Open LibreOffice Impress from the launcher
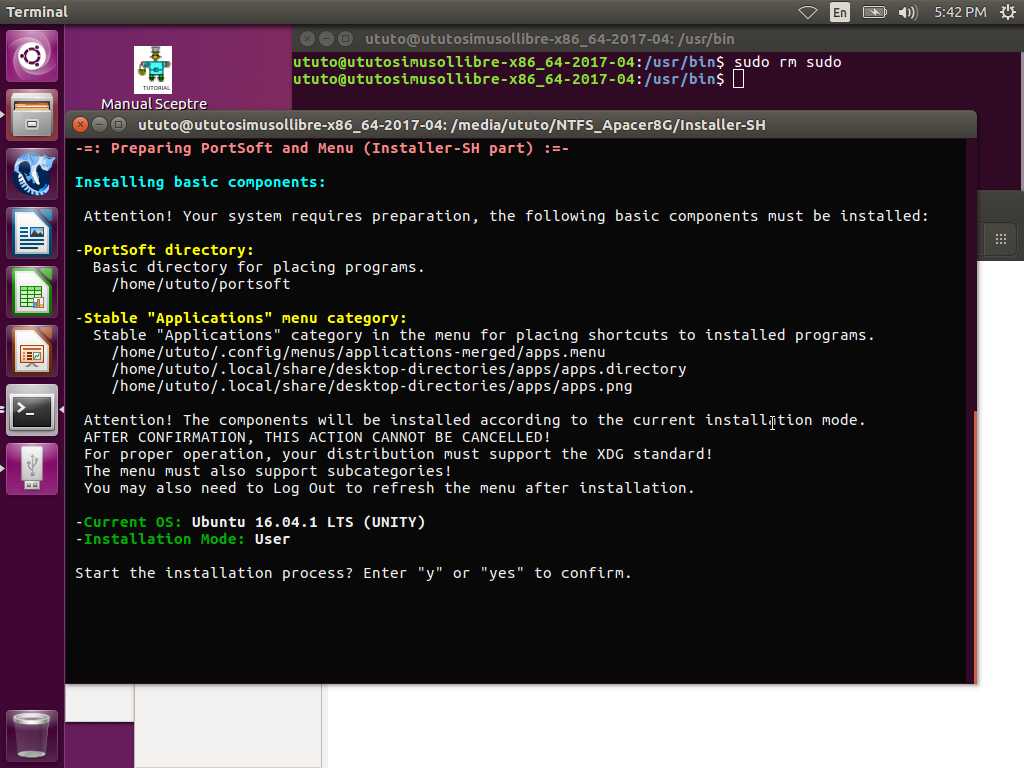The image size is (1024, 768). tap(31, 351)
